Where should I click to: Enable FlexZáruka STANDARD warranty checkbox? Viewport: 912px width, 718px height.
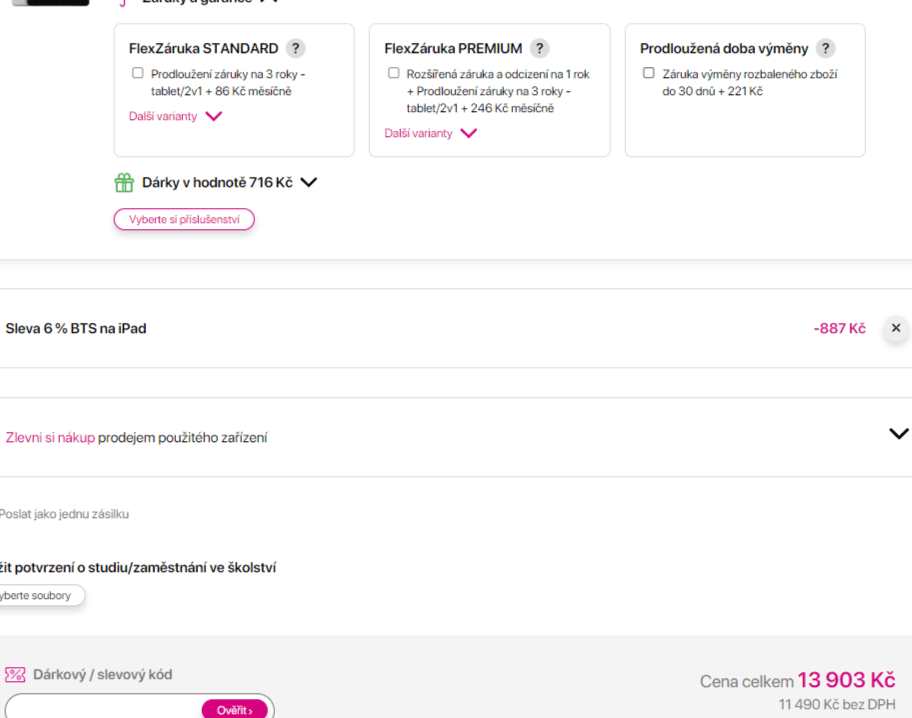pyautogui.click(x=137, y=73)
